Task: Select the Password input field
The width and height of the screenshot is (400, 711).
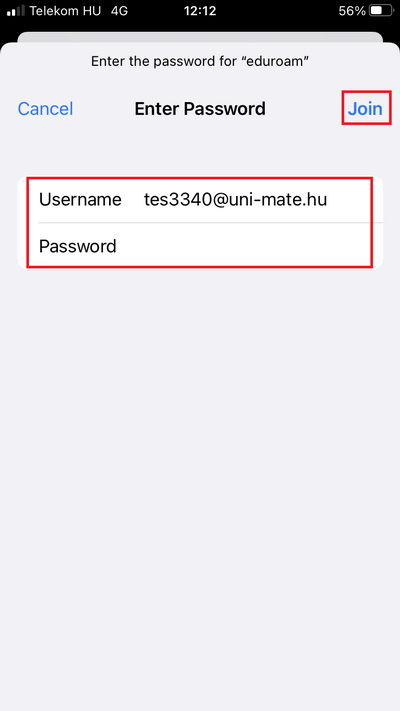Action: coord(200,246)
